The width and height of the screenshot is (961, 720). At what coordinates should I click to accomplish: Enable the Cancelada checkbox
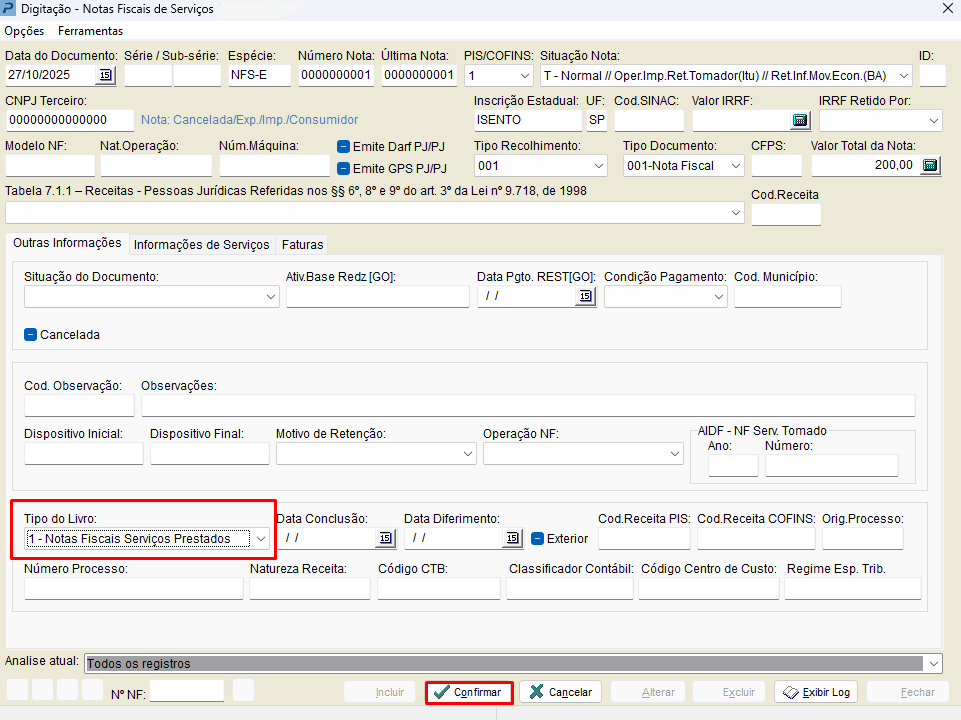(x=31, y=335)
